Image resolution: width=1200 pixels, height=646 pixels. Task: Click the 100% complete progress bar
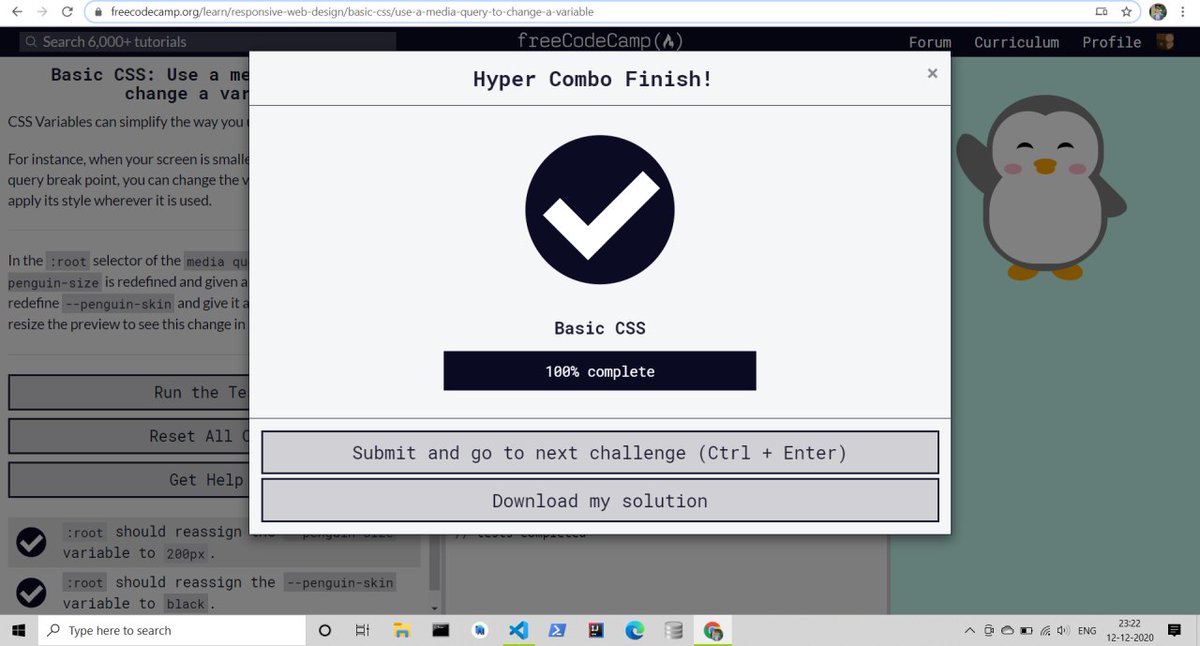point(599,370)
